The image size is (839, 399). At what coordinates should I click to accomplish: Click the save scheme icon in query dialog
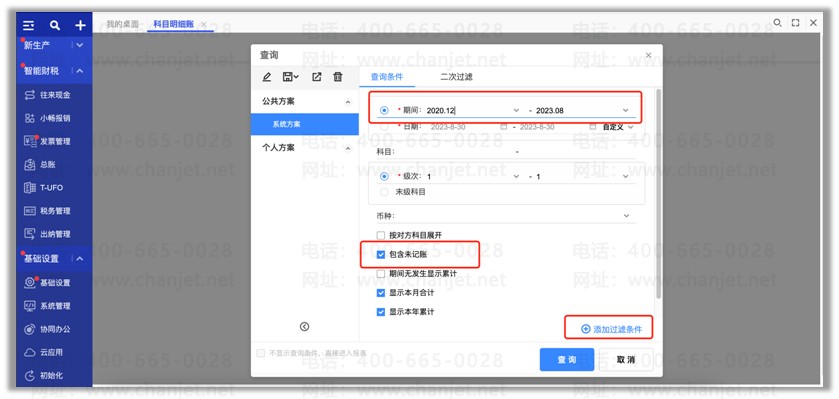[287, 77]
